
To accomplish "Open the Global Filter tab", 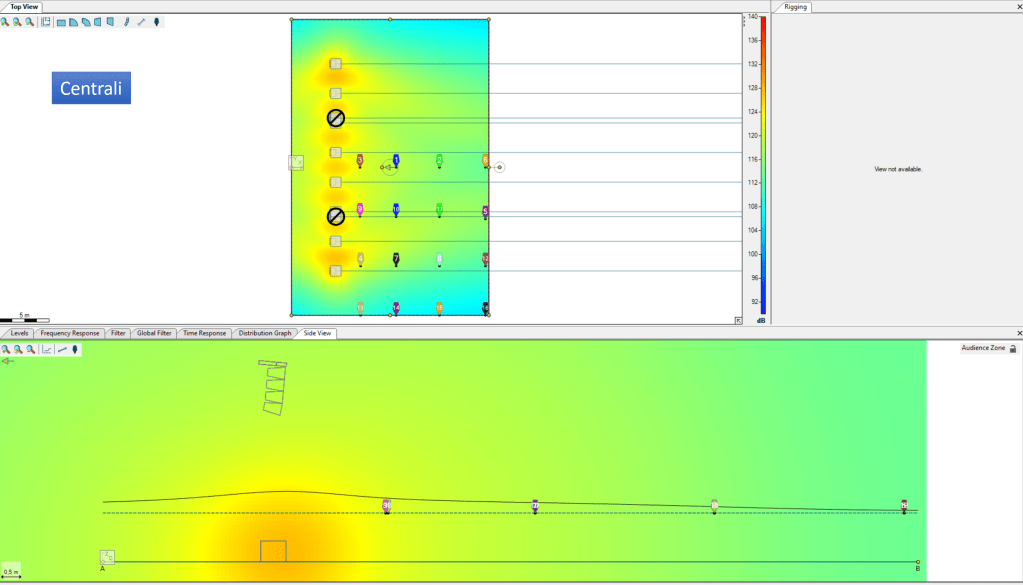I will (154, 333).
